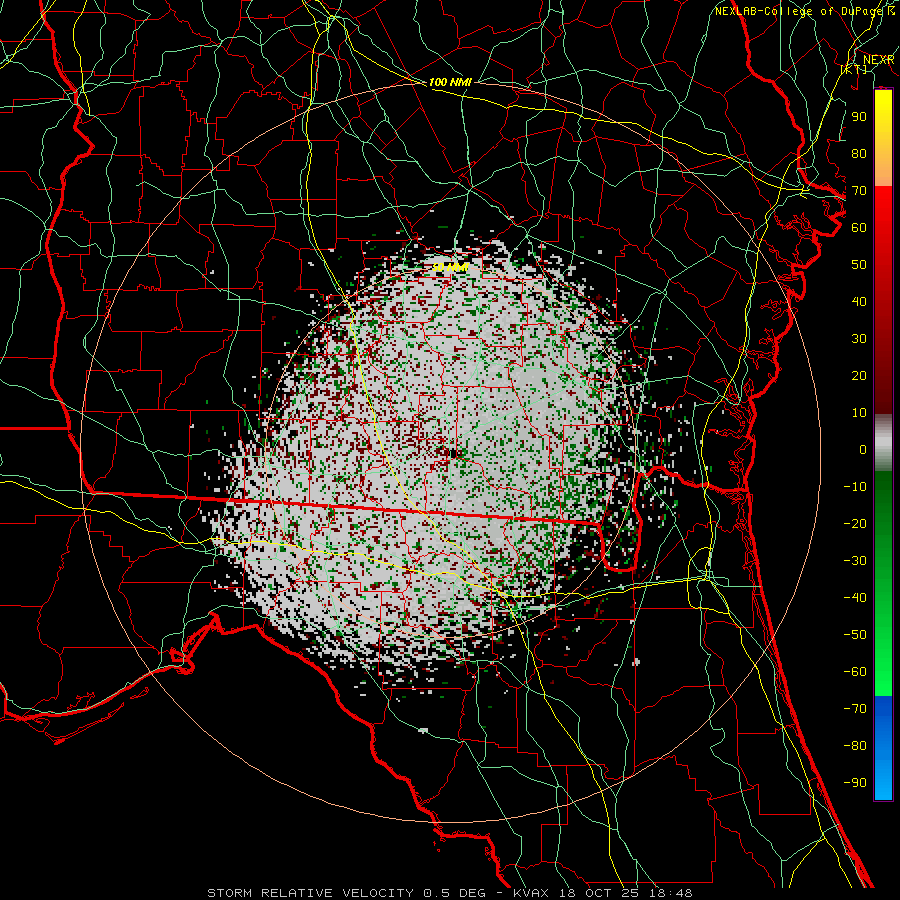Select the -40 knot scale label
Viewport: 900px width, 900px height.
(855, 598)
